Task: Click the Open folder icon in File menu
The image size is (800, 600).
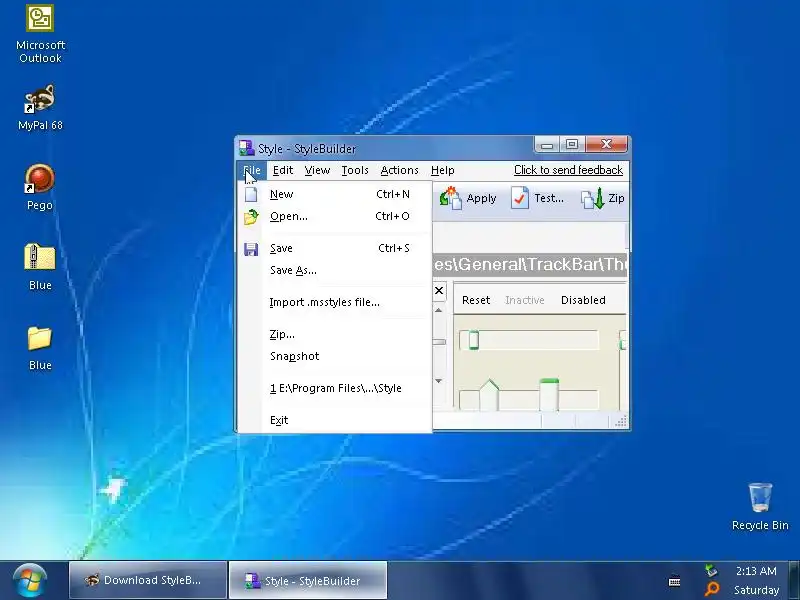Action: 251,217
